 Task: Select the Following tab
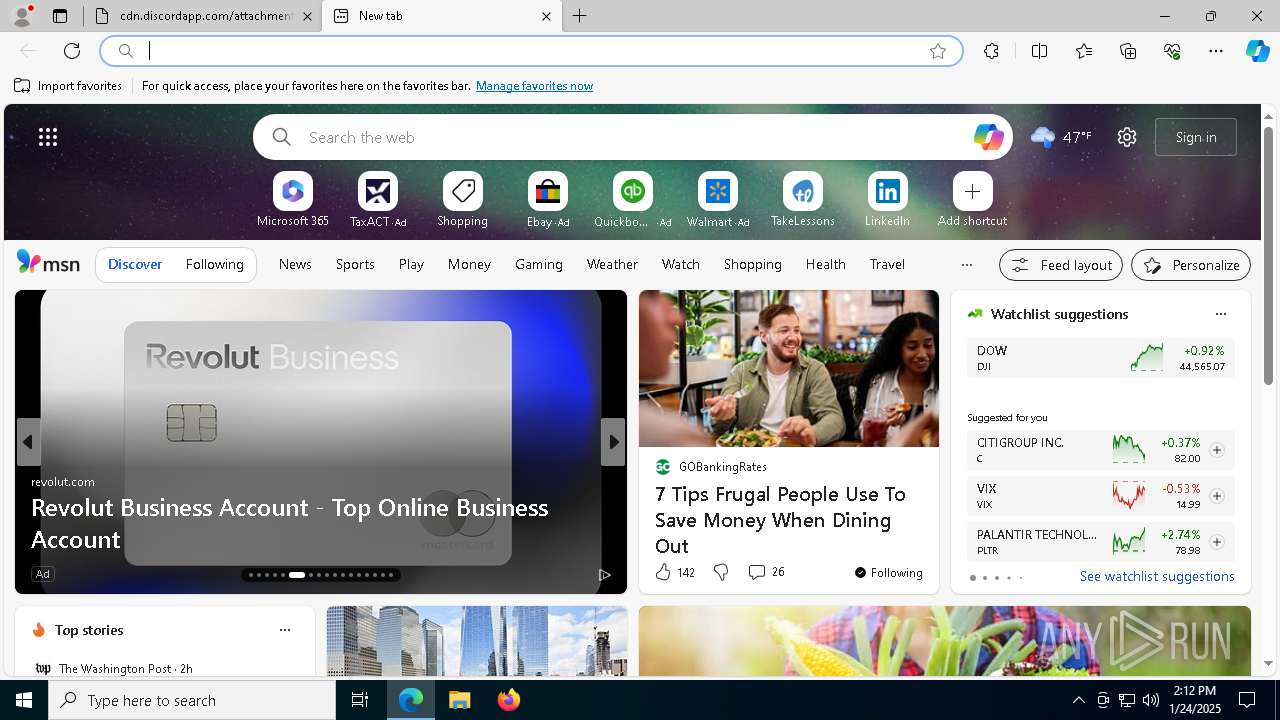pyautogui.click(x=214, y=264)
